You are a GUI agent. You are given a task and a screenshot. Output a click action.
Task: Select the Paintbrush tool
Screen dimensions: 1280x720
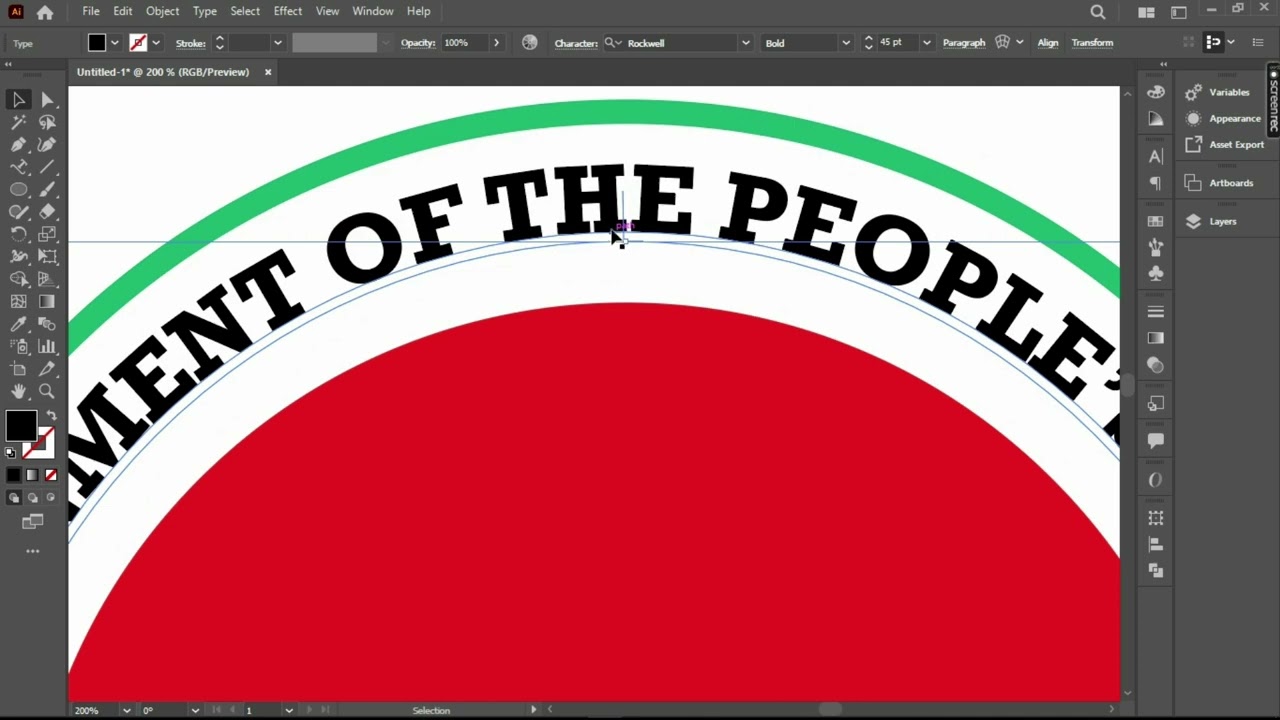(47, 189)
